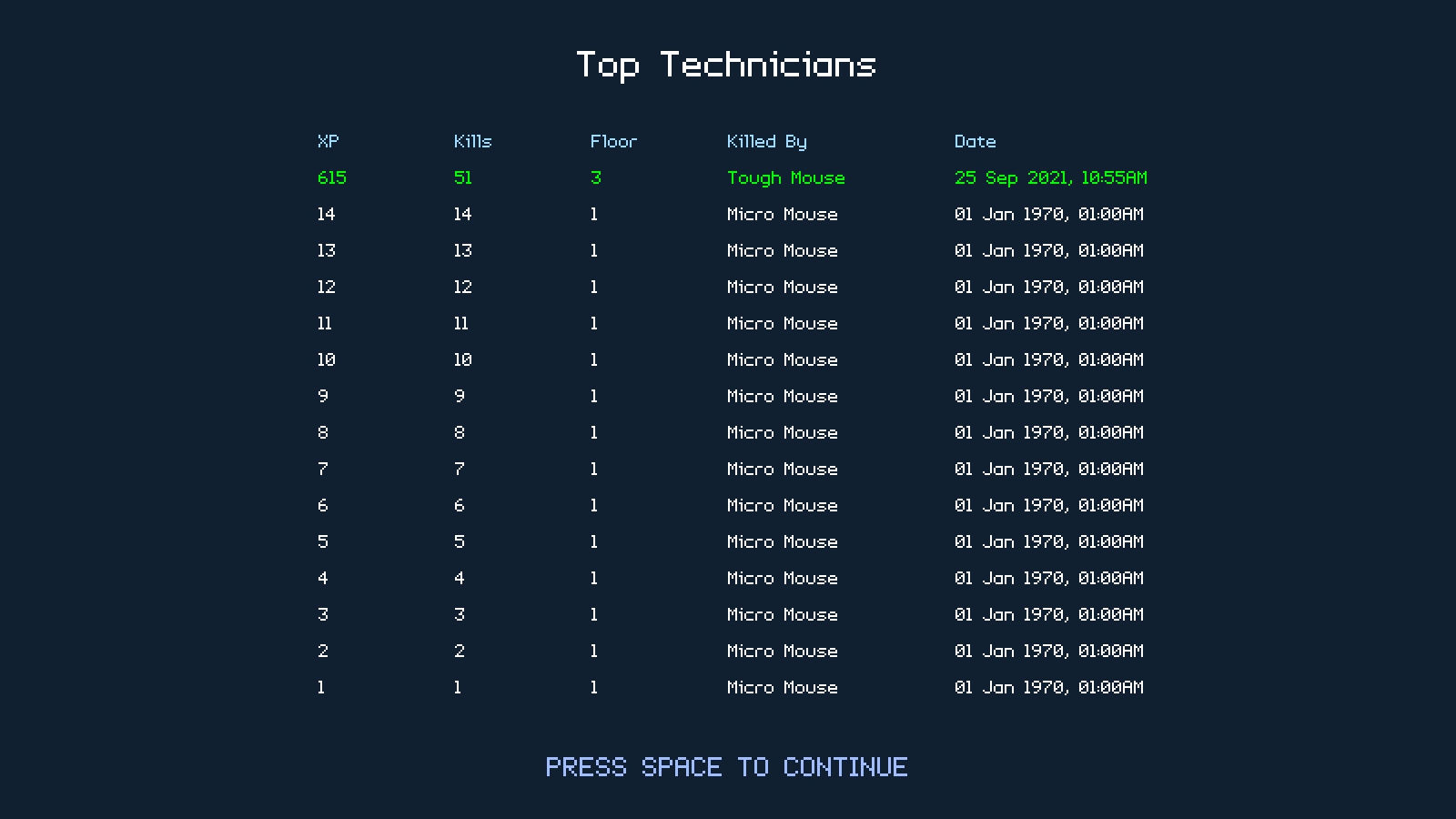Click the date in the 12 XP row
The width and height of the screenshot is (1456, 819).
1048,287
